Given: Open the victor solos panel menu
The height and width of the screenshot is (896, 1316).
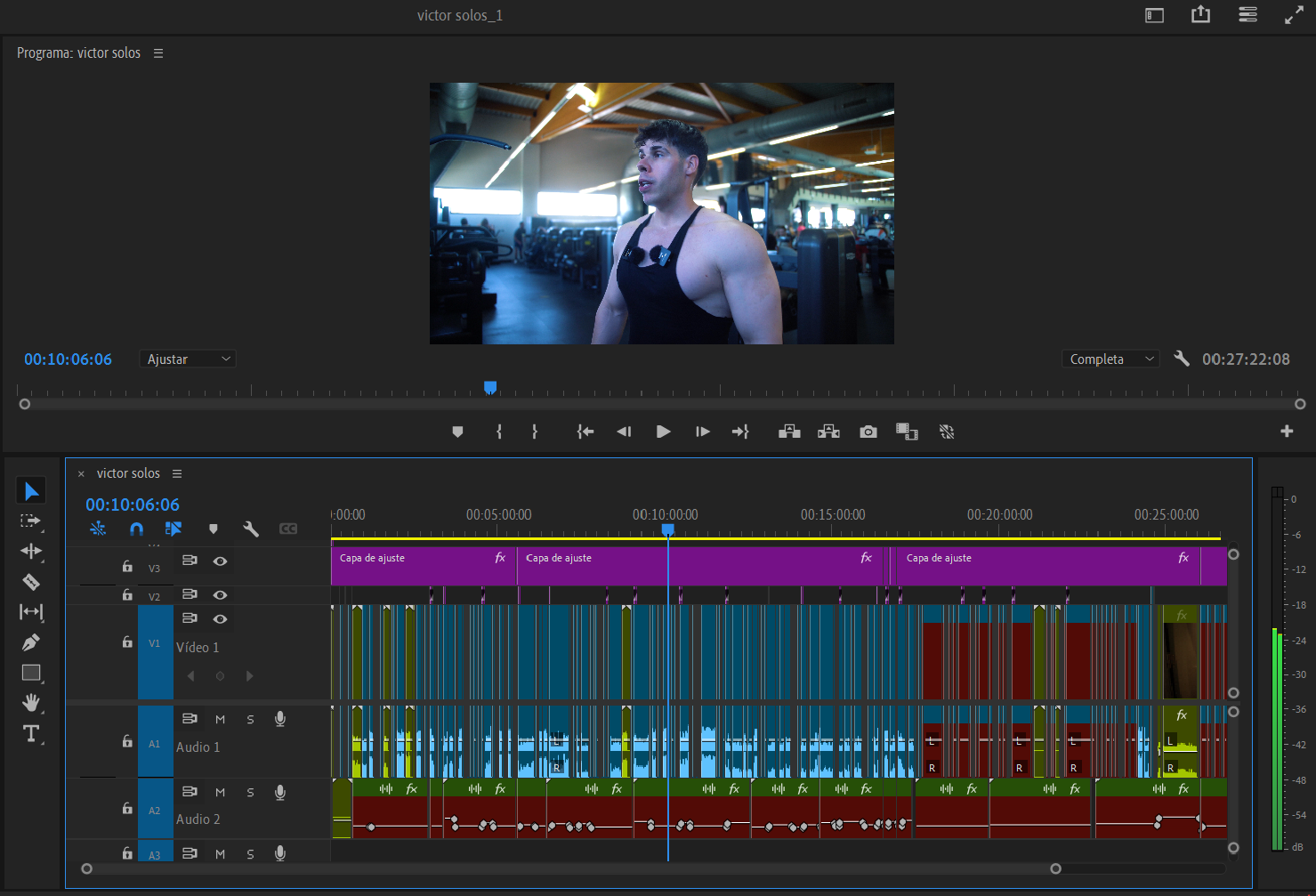Looking at the screenshot, I should pos(177,472).
